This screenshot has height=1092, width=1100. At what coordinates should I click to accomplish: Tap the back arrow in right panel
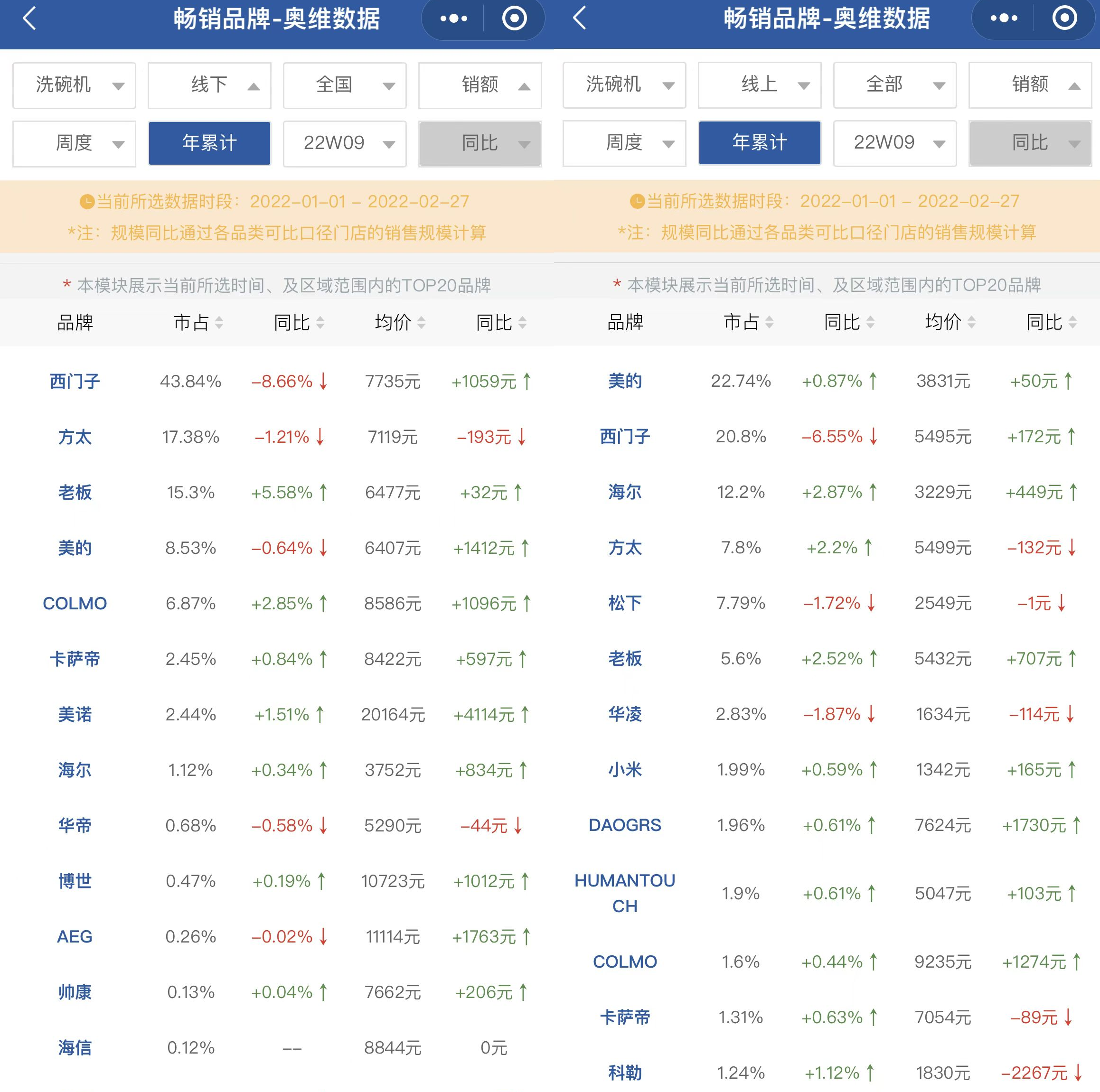click(580, 18)
